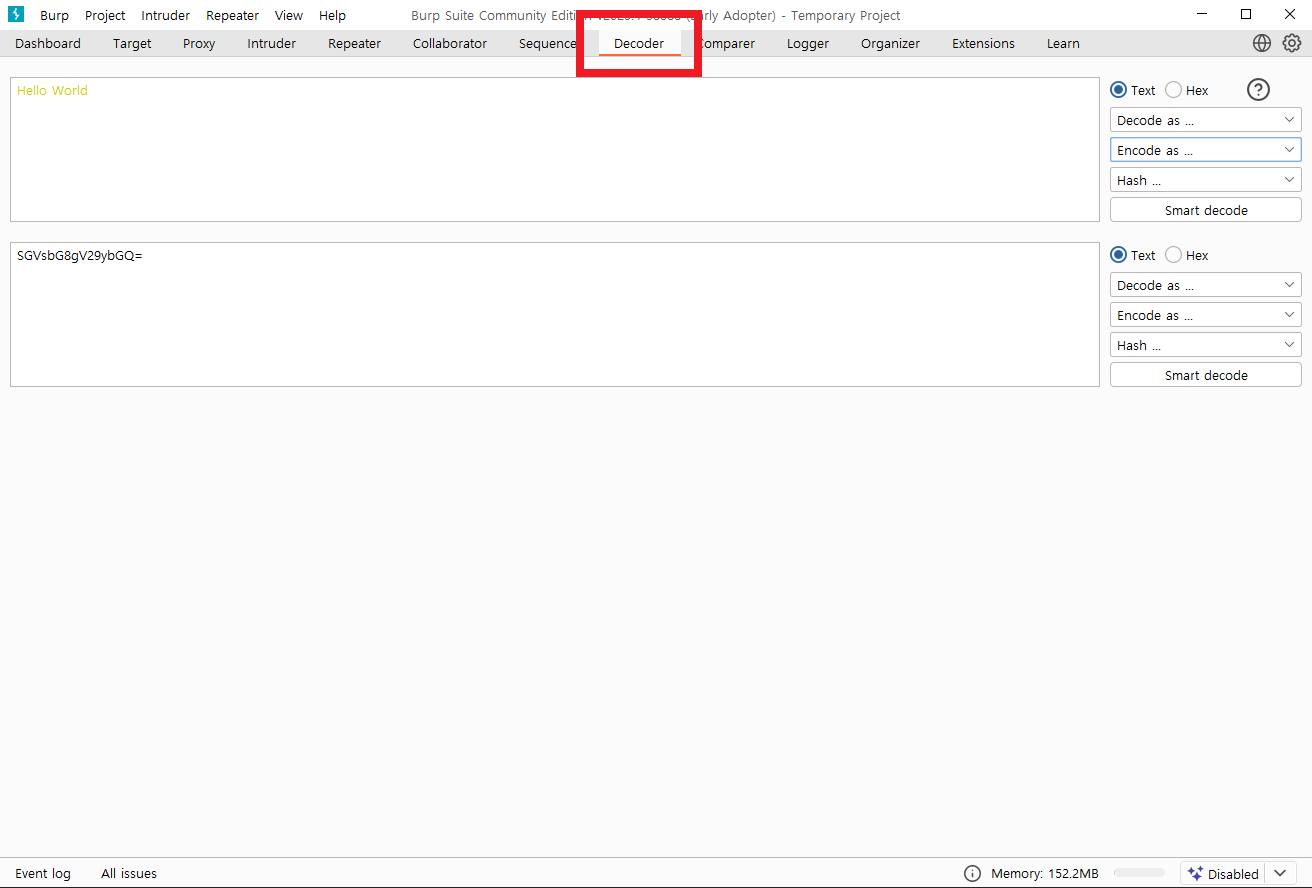Click Smart decode for the Hello World panel
The width and height of the screenshot is (1312, 888).
coord(1206,210)
